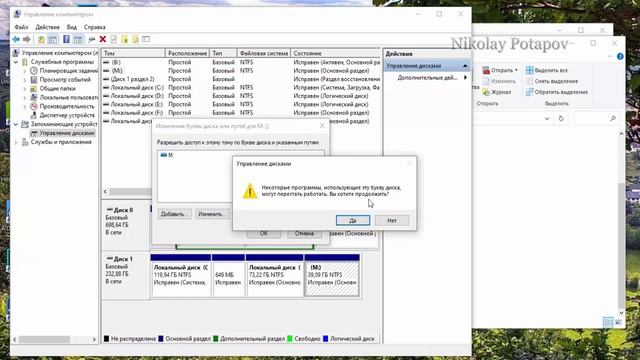Select the 73,22 ГБ NTFS partition block
This screenshot has height=360, width=640.
(x=275, y=275)
